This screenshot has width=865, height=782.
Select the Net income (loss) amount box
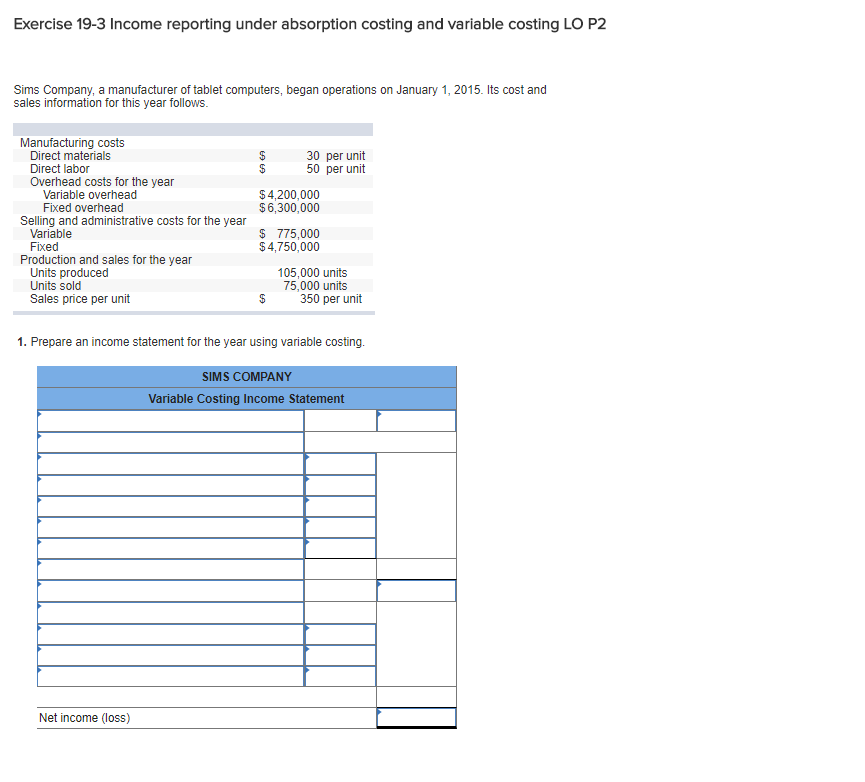pyautogui.click(x=415, y=718)
